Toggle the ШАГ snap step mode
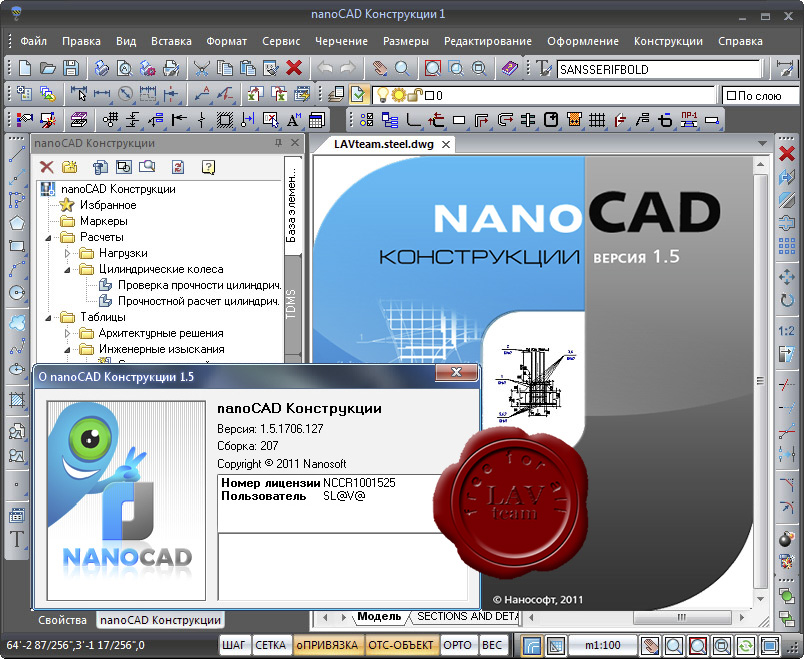The width and height of the screenshot is (804, 659). click(234, 645)
